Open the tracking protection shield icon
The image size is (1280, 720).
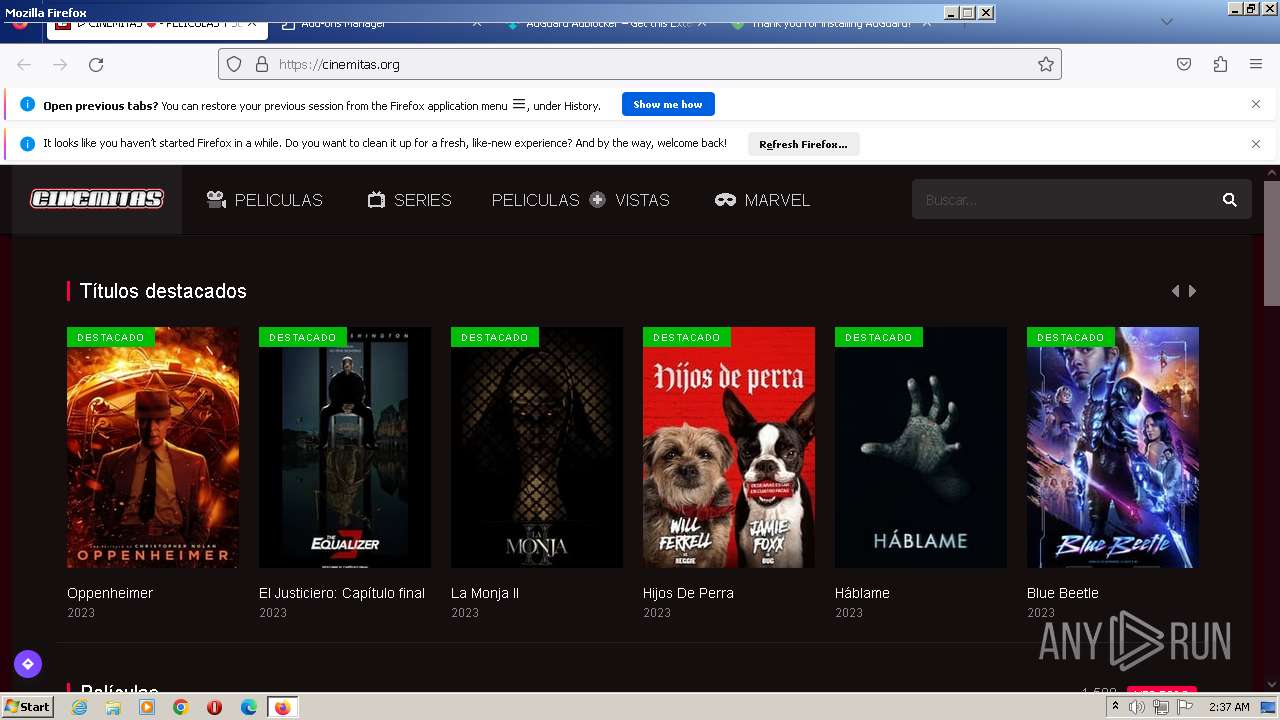(x=234, y=64)
